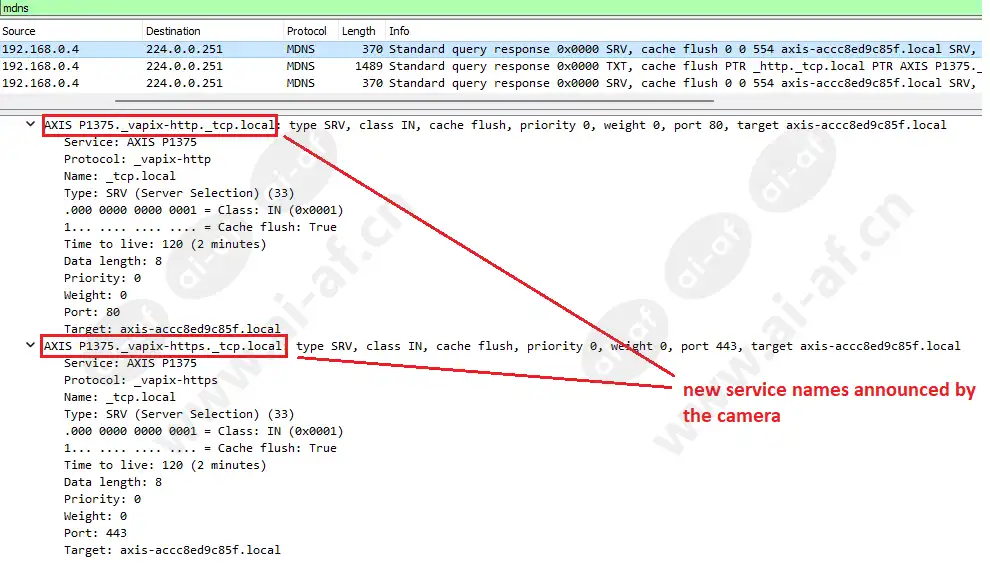Select the "Protocol: _vapix-https" detail row

click(141, 380)
